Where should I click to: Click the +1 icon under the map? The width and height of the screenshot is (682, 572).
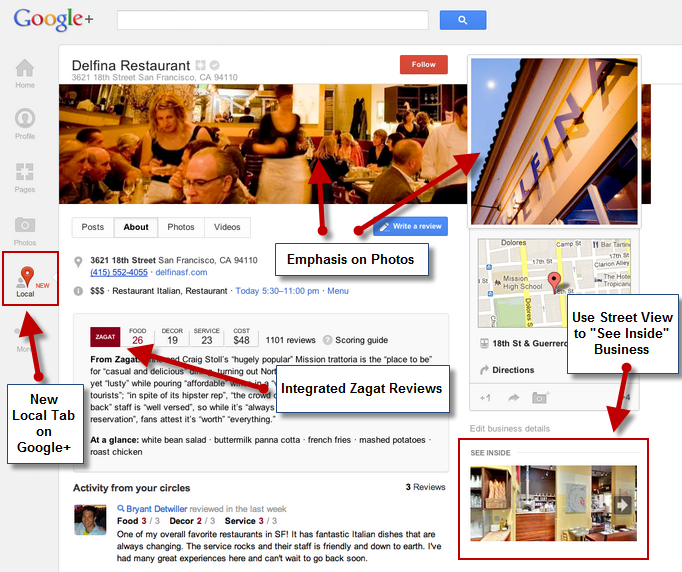[485, 398]
